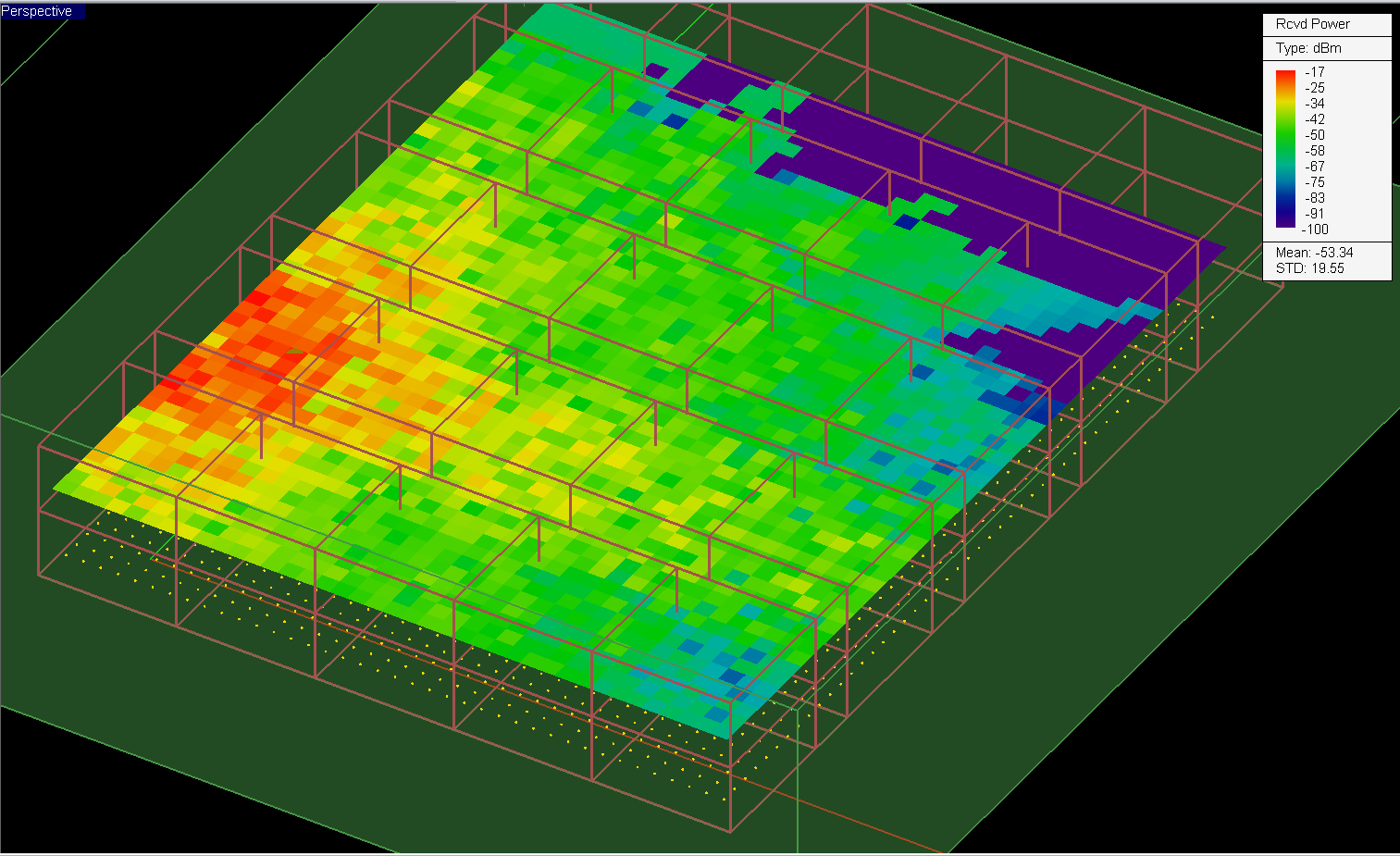Click the -58 legend value

pos(1314,151)
